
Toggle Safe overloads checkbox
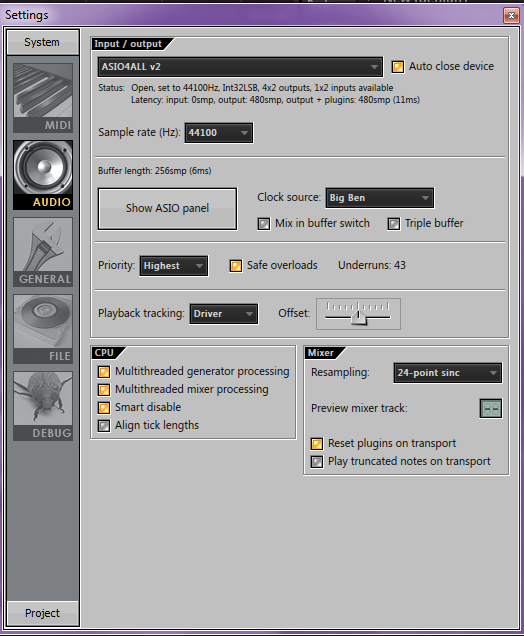(236, 266)
